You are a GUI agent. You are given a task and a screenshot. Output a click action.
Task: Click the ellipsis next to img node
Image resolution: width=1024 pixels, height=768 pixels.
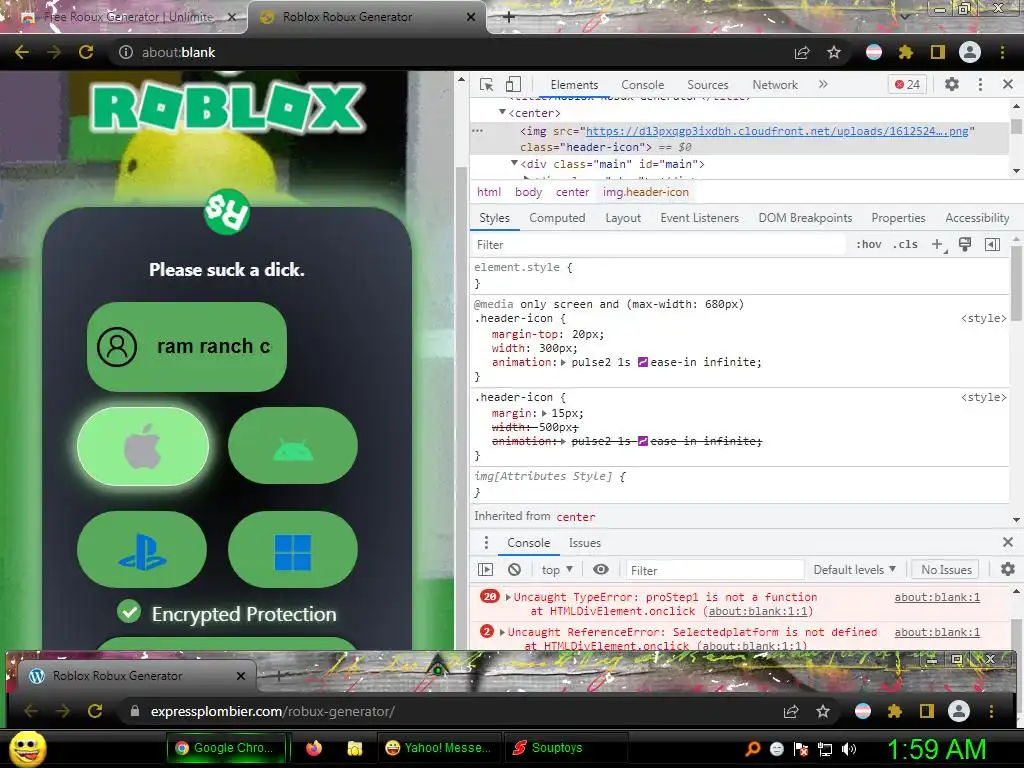point(478,131)
